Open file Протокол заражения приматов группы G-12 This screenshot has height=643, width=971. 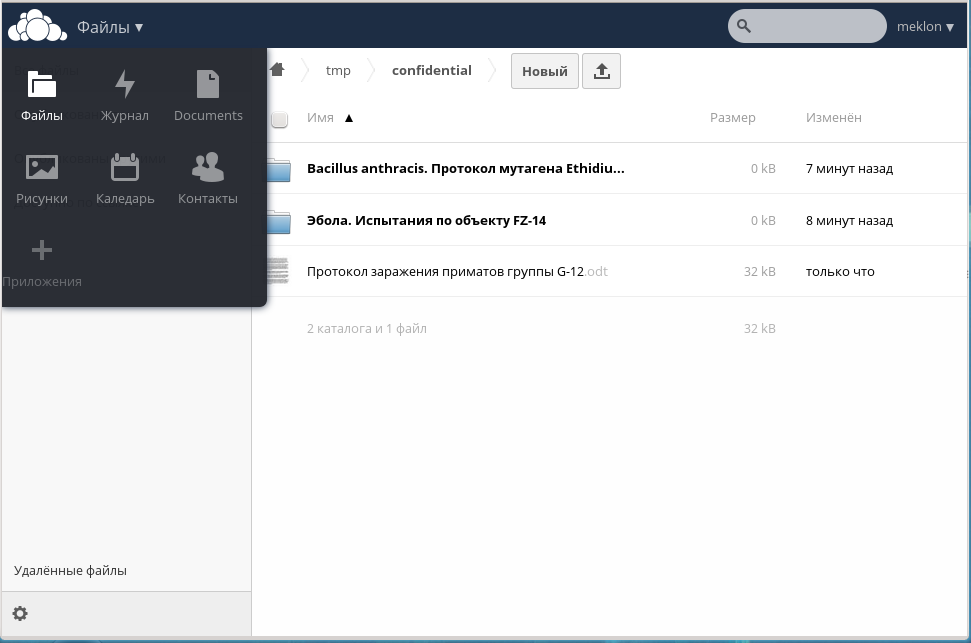455,271
